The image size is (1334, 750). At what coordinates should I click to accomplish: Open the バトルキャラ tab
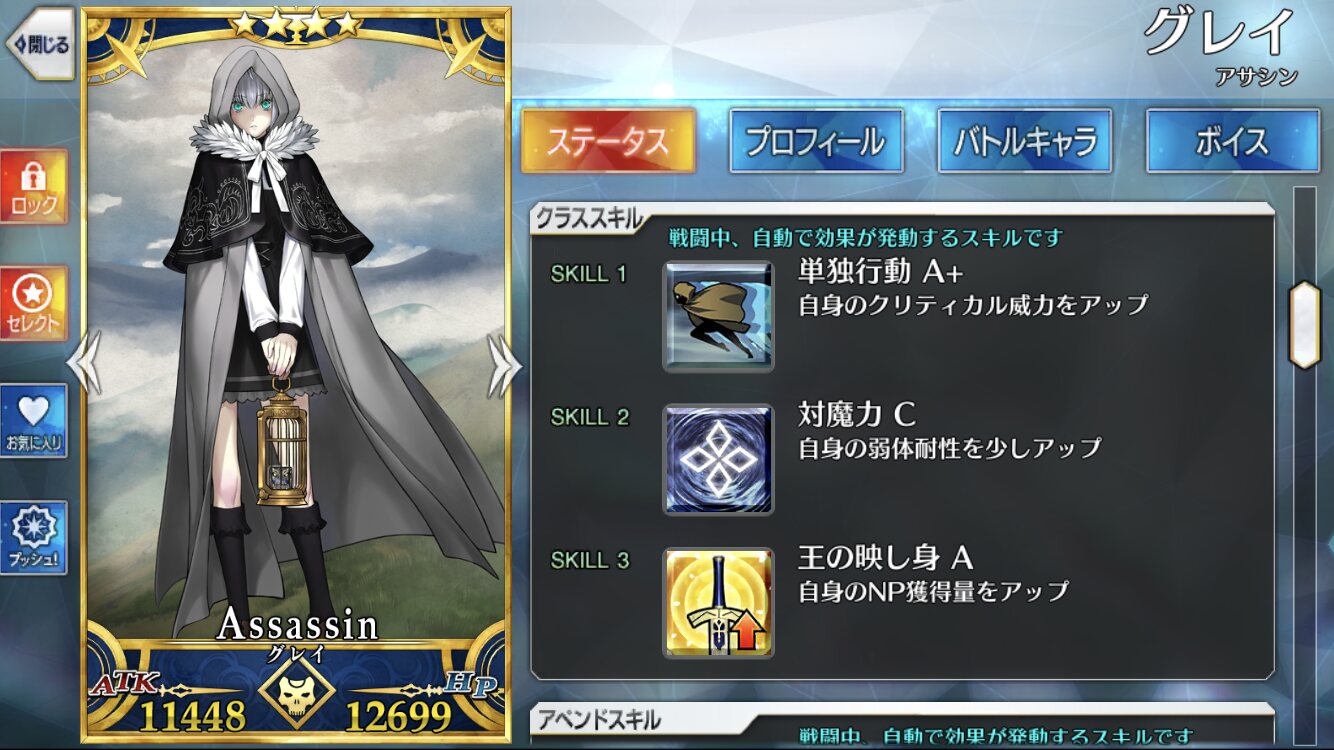coord(1024,141)
